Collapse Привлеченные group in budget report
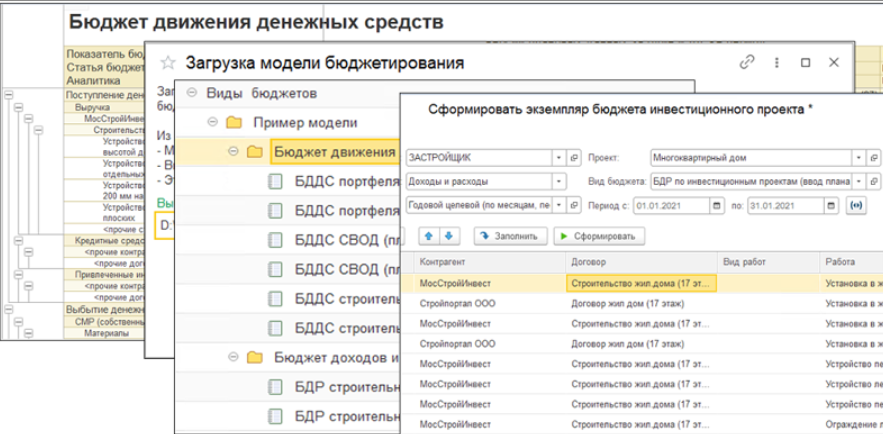Screen dimensions: 883x434 [19, 274]
